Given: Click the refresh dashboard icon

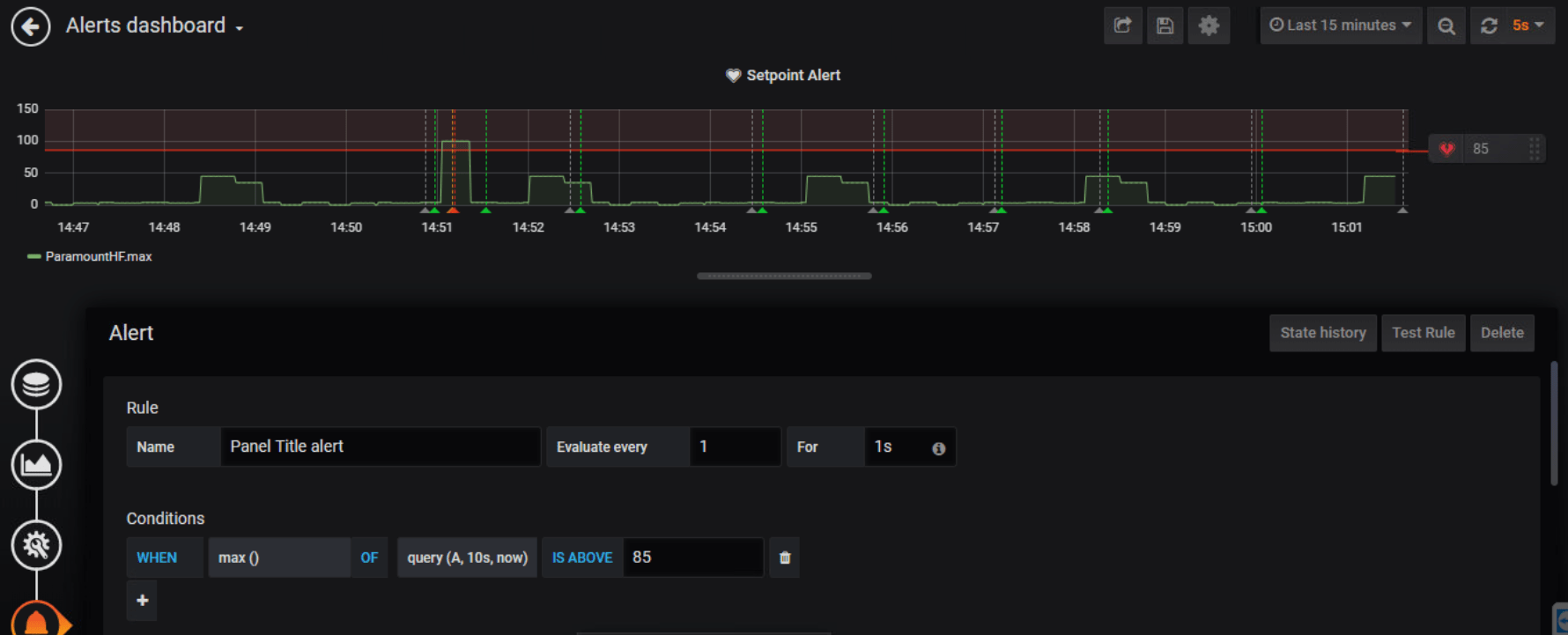Looking at the screenshot, I should 1489,26.
